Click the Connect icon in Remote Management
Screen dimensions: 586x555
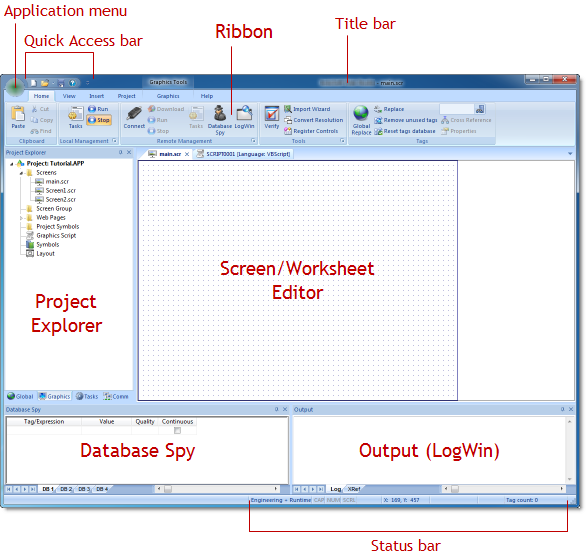(x=134, y=113)
